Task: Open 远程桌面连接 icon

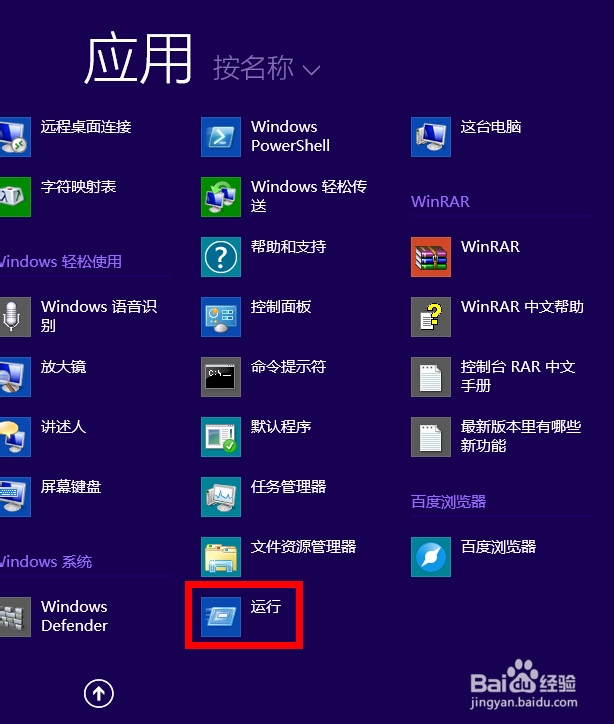Action: [x=15, y=137]
